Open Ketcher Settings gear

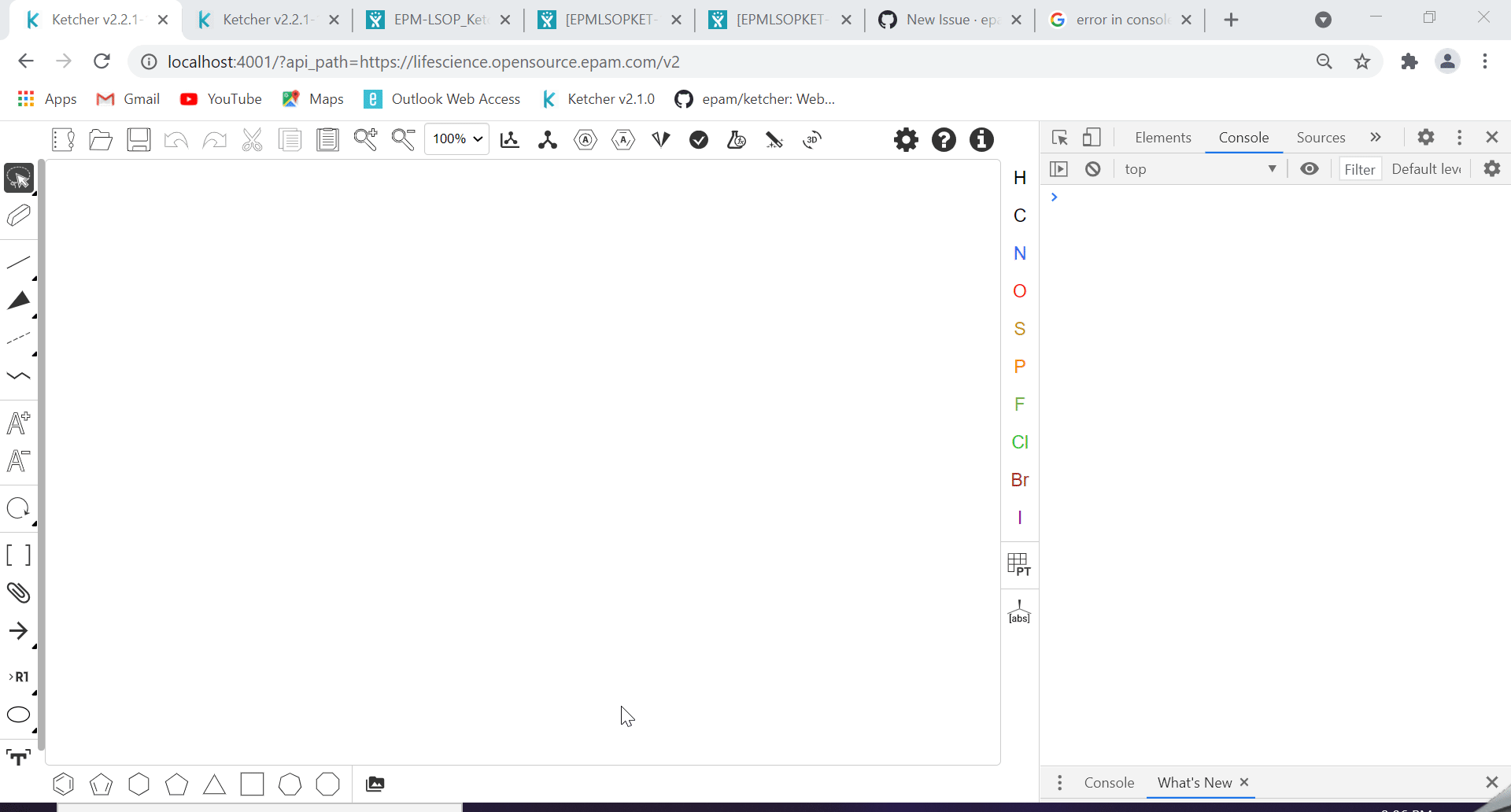pos(907,140)
